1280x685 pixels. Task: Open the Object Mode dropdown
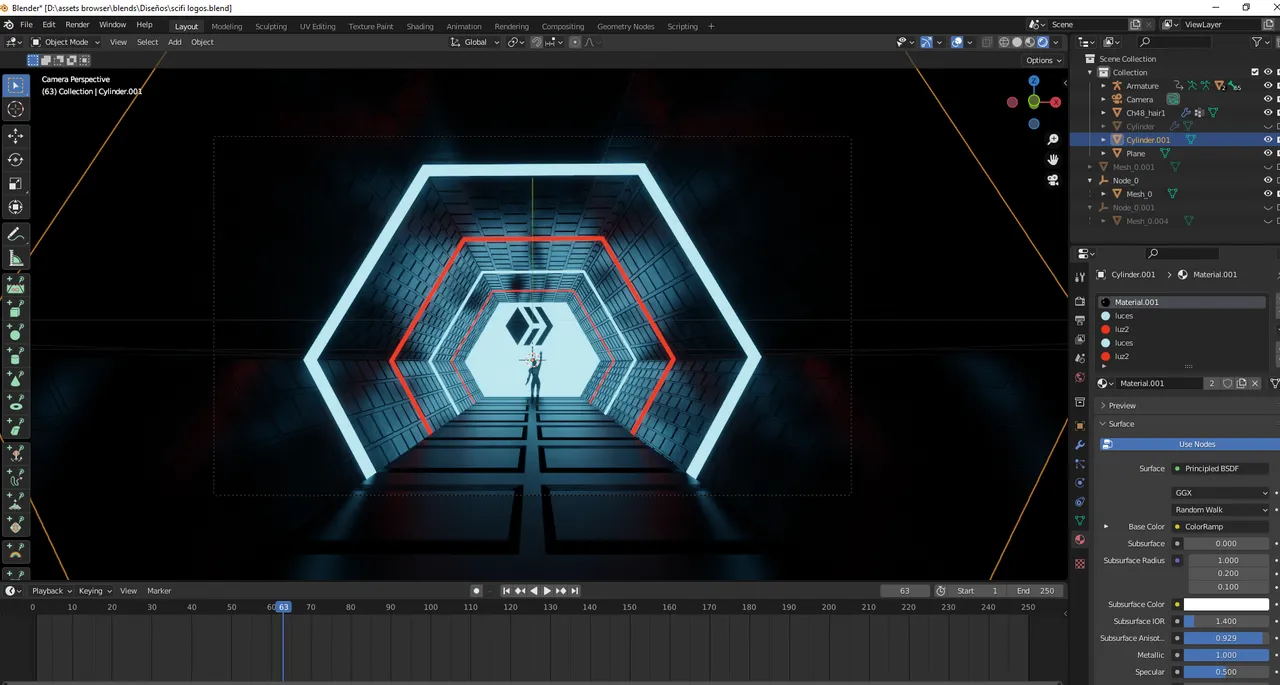(65, 42)
